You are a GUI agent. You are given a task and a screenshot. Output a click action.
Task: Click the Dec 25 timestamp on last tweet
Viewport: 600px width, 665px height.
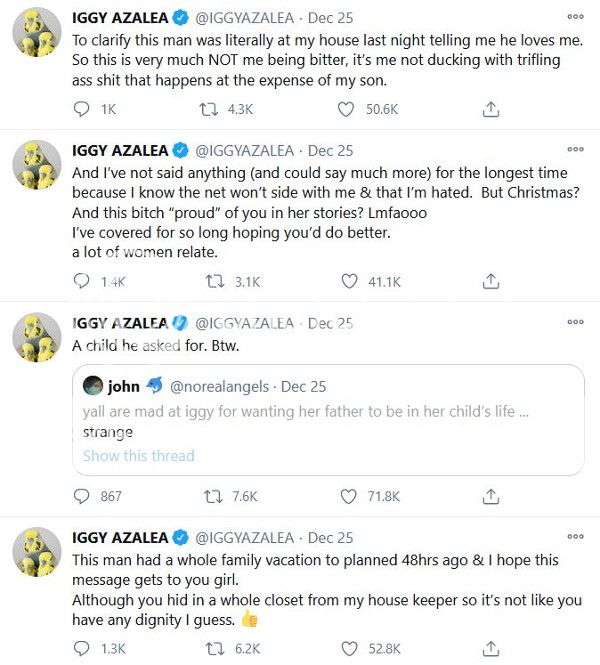click(x=330, y=537)
